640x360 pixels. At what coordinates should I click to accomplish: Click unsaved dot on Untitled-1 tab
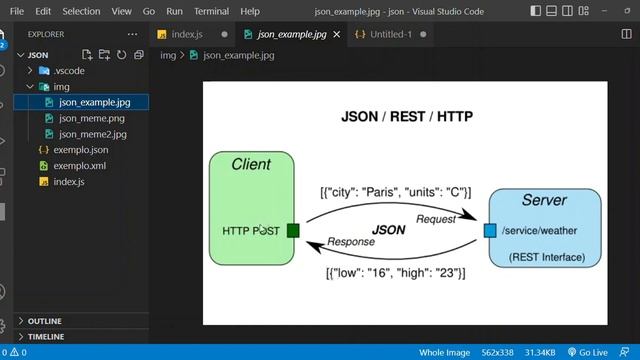423,34
